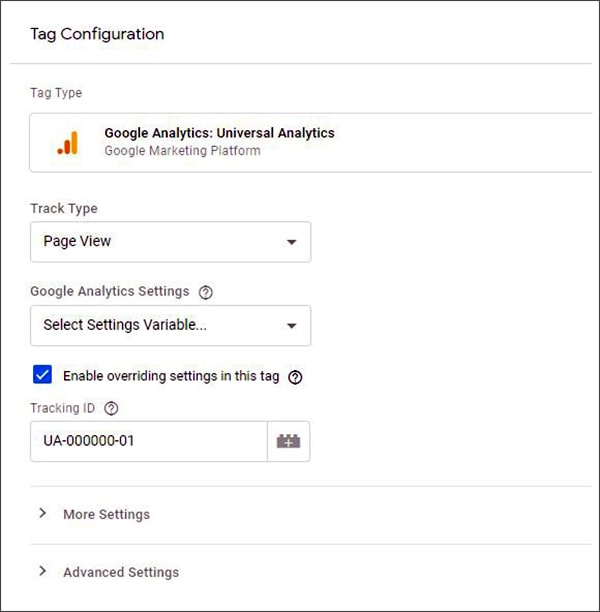Open variable picker brick icon for Tracking ID
The width and height of the screenshot is (600, 612).
point(288,441)
